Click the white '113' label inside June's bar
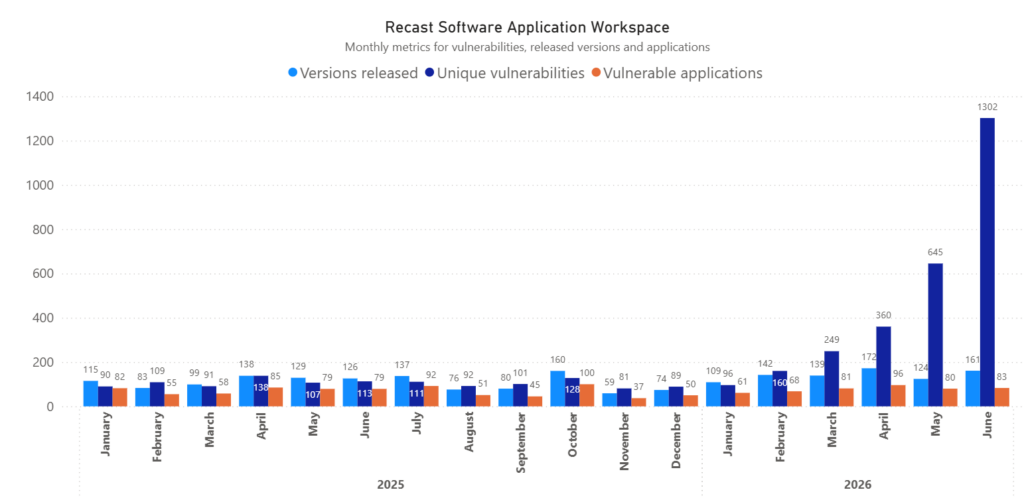The height and width of the screenshot is (500, 1024). (x=364, y=393)
